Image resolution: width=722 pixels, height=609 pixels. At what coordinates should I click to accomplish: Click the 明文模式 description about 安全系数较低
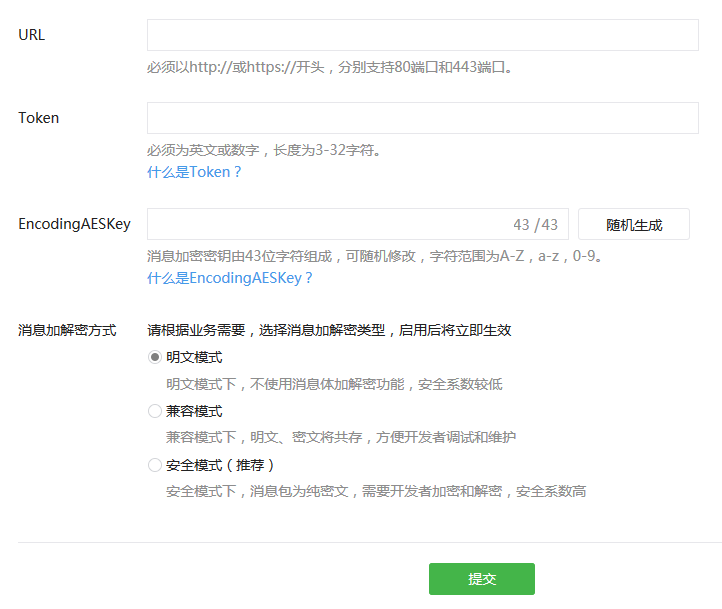click(334, 384)
